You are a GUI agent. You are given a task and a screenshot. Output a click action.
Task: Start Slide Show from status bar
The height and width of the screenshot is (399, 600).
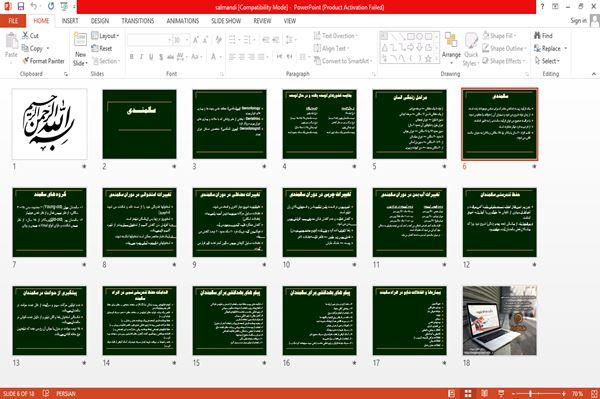pos(501,394)
